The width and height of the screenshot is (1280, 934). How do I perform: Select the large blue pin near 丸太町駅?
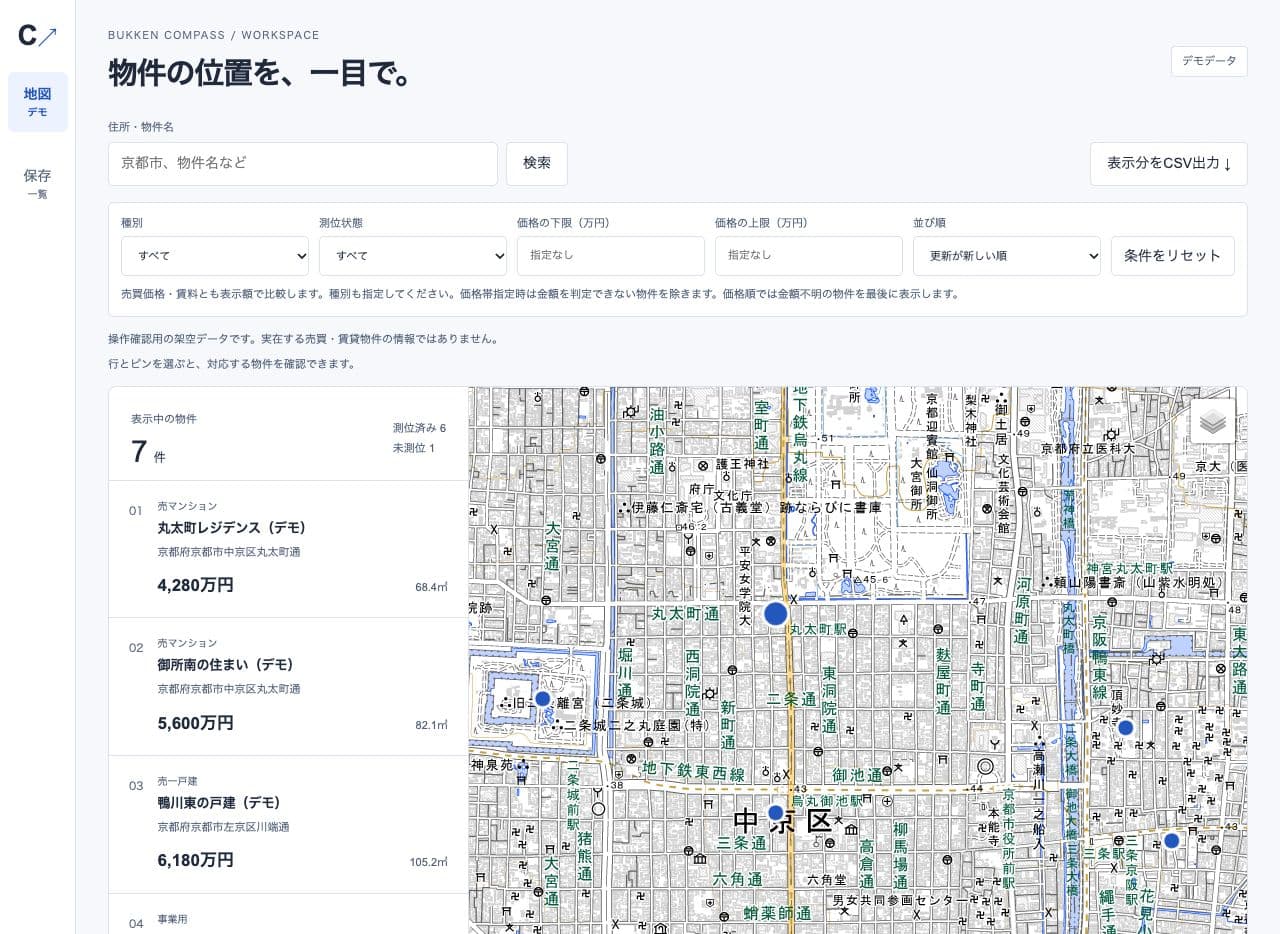776,614
